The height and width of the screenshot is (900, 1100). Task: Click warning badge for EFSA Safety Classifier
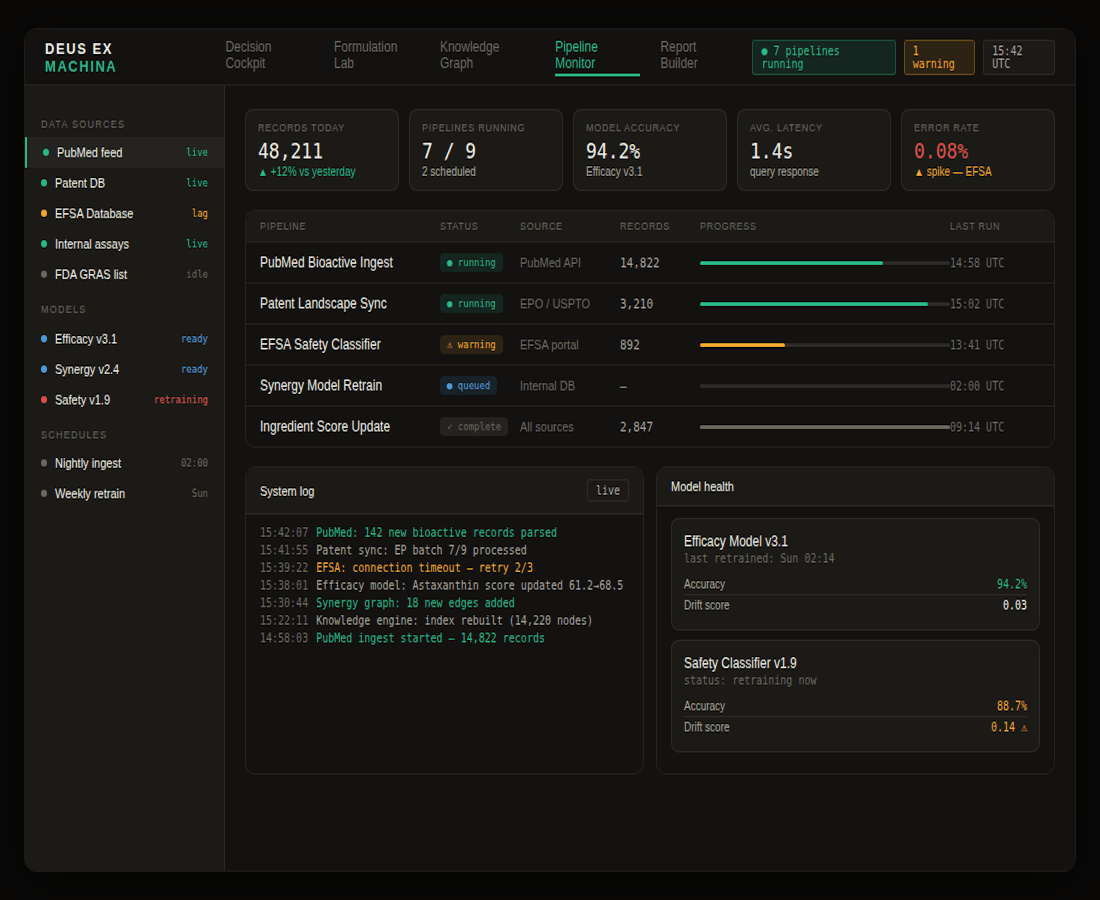pos(471,345)
